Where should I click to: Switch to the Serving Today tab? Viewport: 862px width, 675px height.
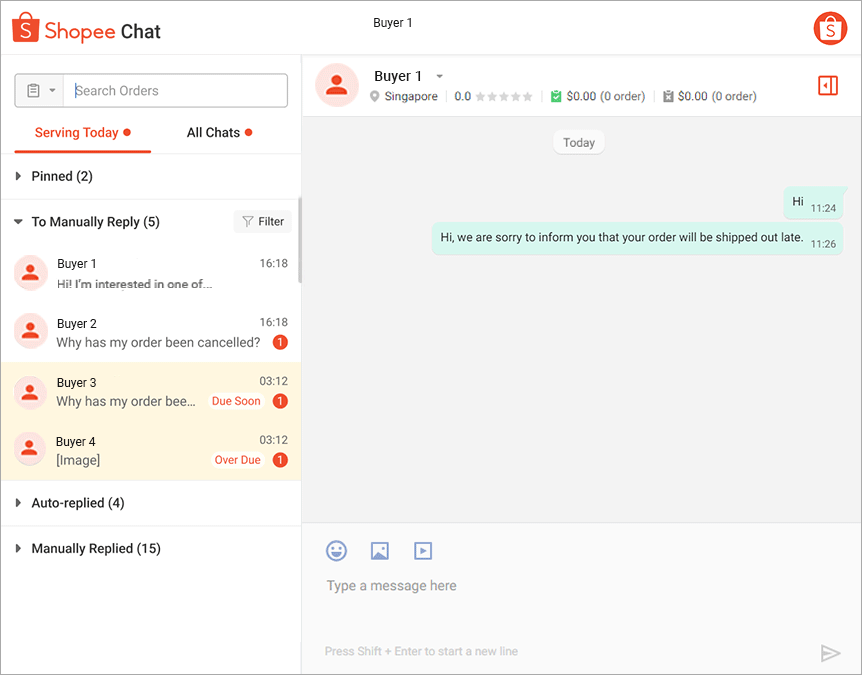[82, 132]
